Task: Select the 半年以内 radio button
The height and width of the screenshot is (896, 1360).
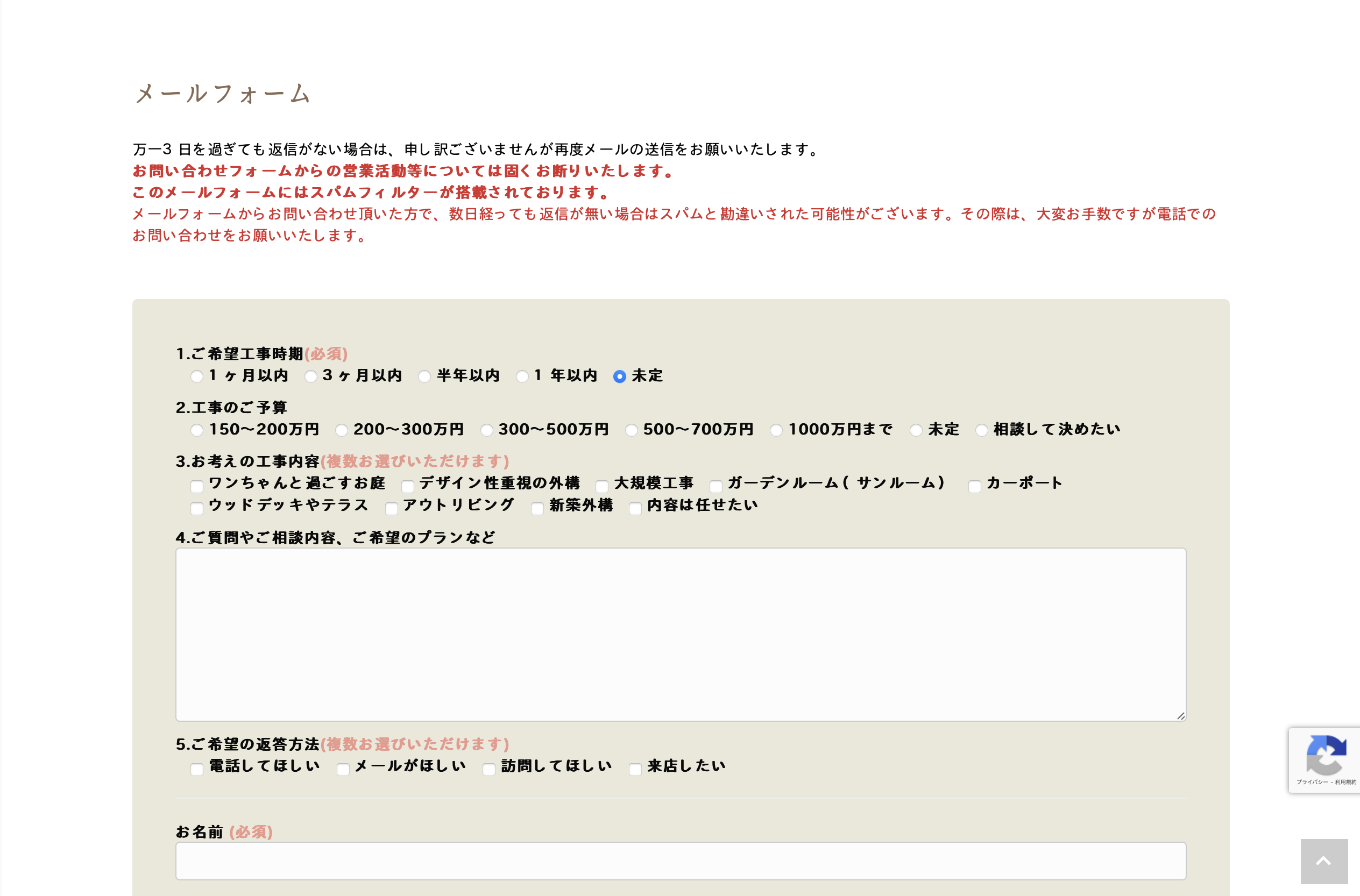Action: coord(424,376)
